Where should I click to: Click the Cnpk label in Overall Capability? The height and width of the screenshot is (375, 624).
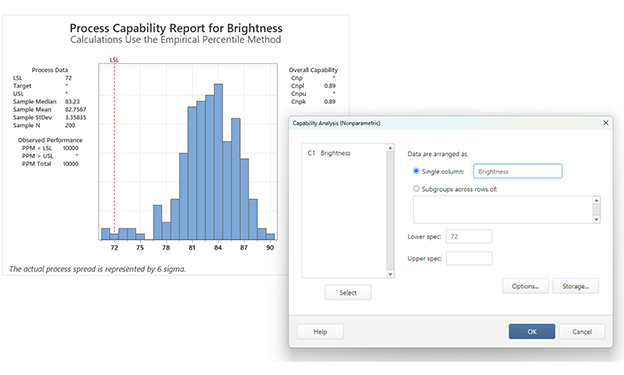point(298,102)
